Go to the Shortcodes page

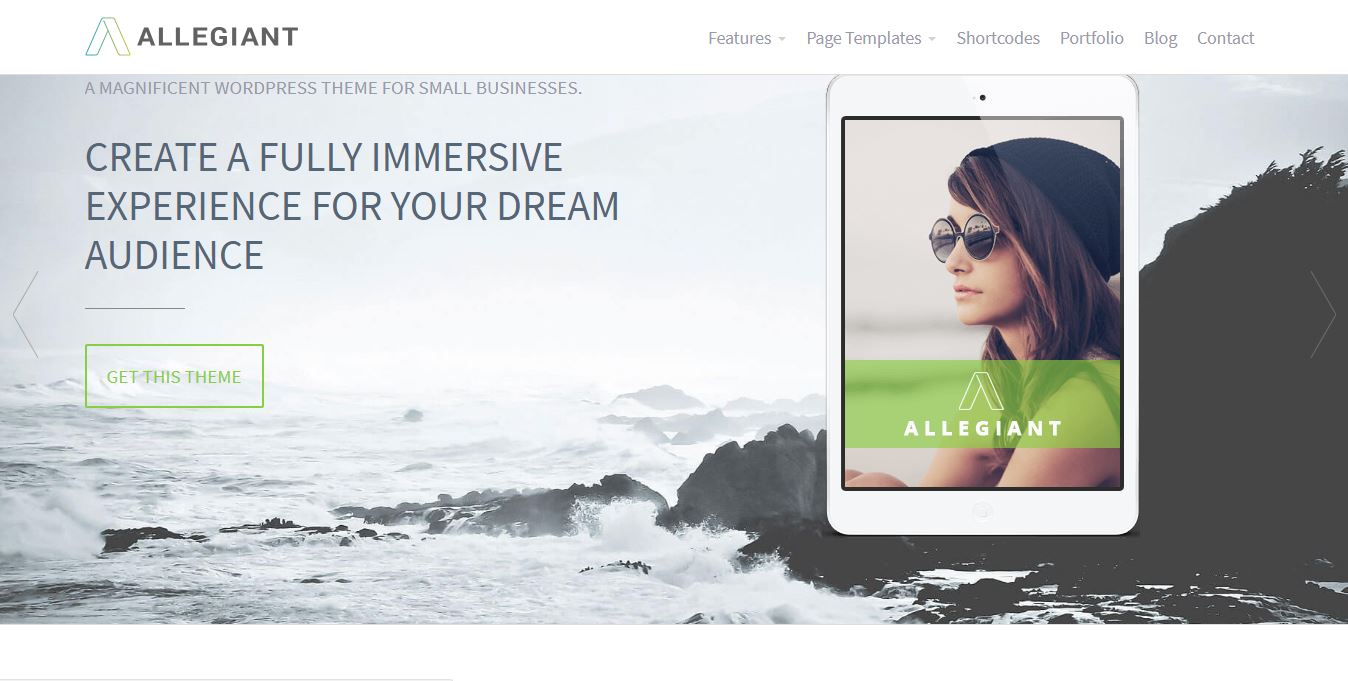pos(998,38)
